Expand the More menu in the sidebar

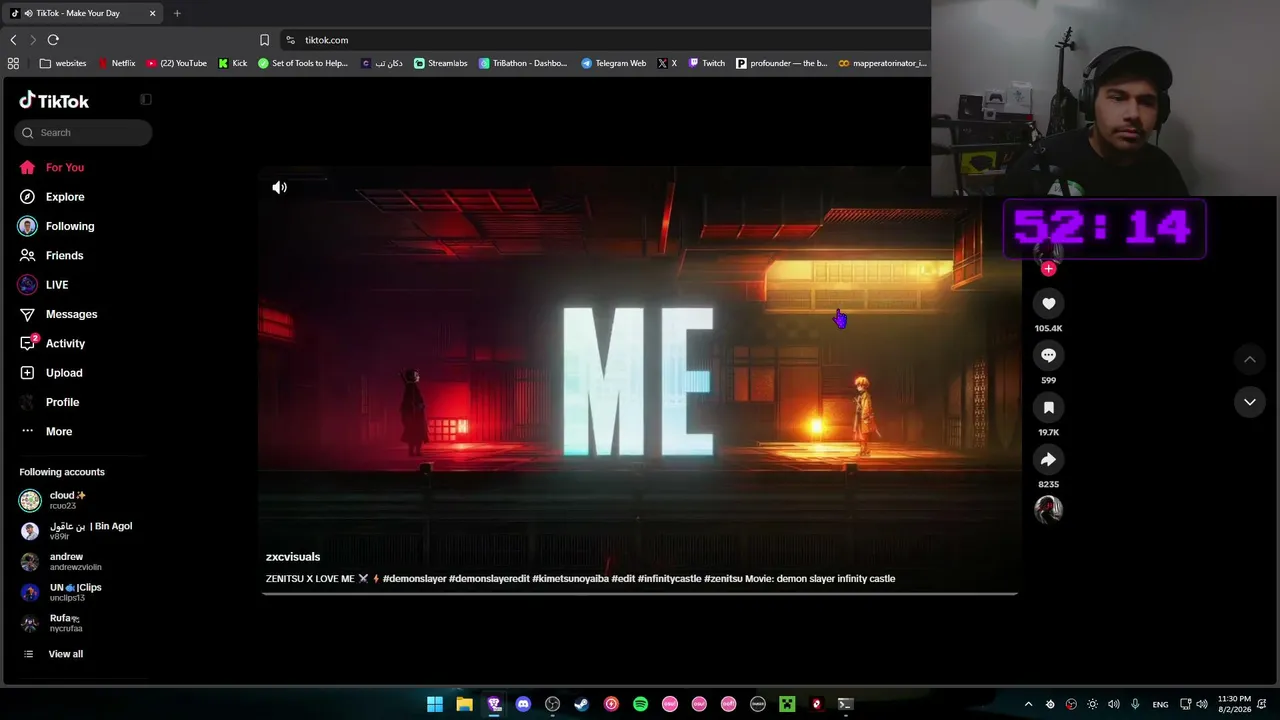46,431
